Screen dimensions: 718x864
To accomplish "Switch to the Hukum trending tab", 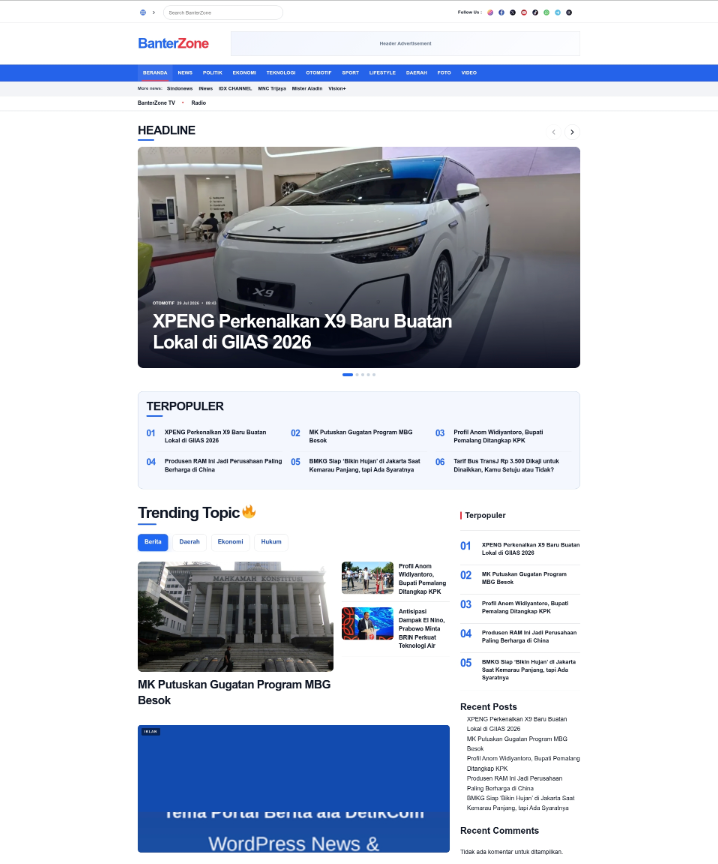I will (x=271, y=542).
